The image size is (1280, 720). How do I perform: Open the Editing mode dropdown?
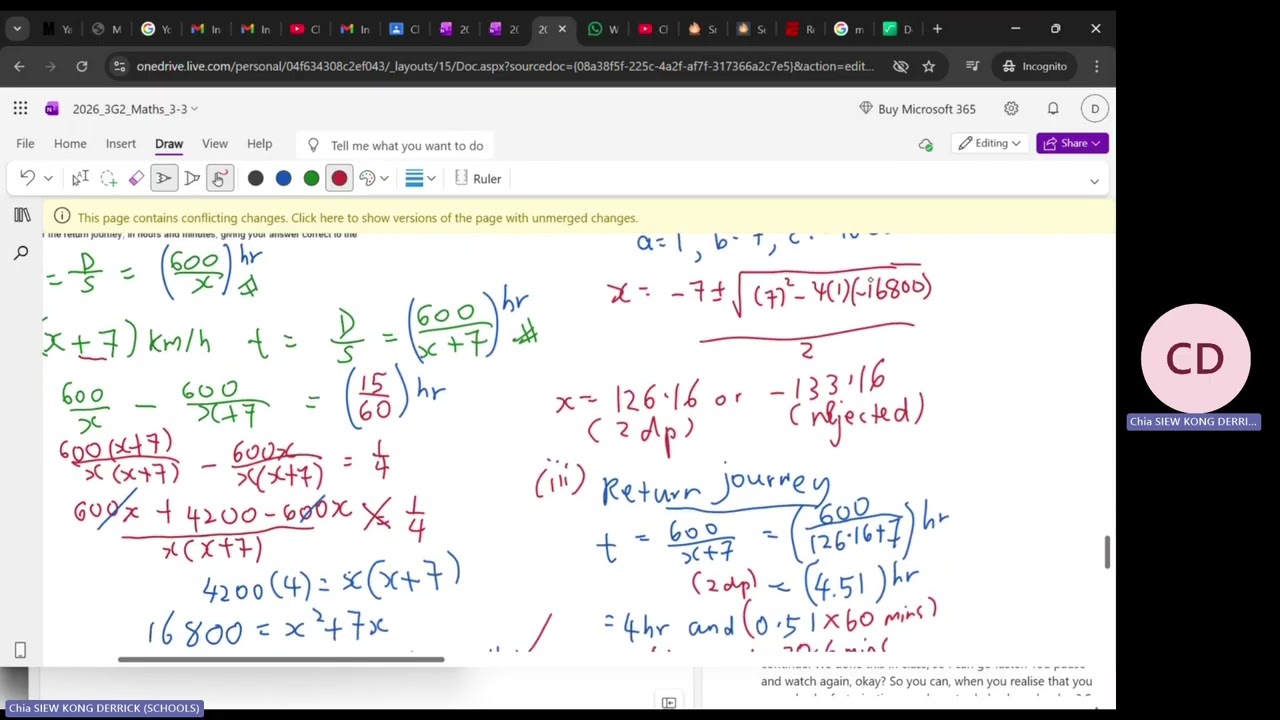990,143
